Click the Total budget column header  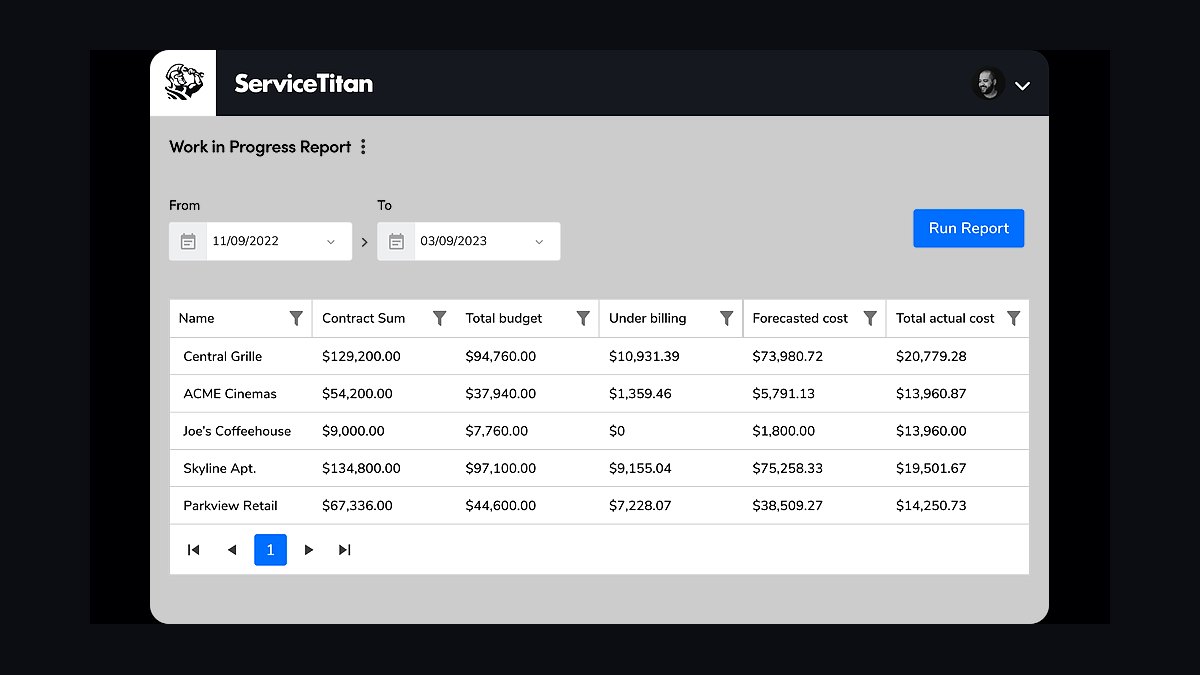[504, 318]
